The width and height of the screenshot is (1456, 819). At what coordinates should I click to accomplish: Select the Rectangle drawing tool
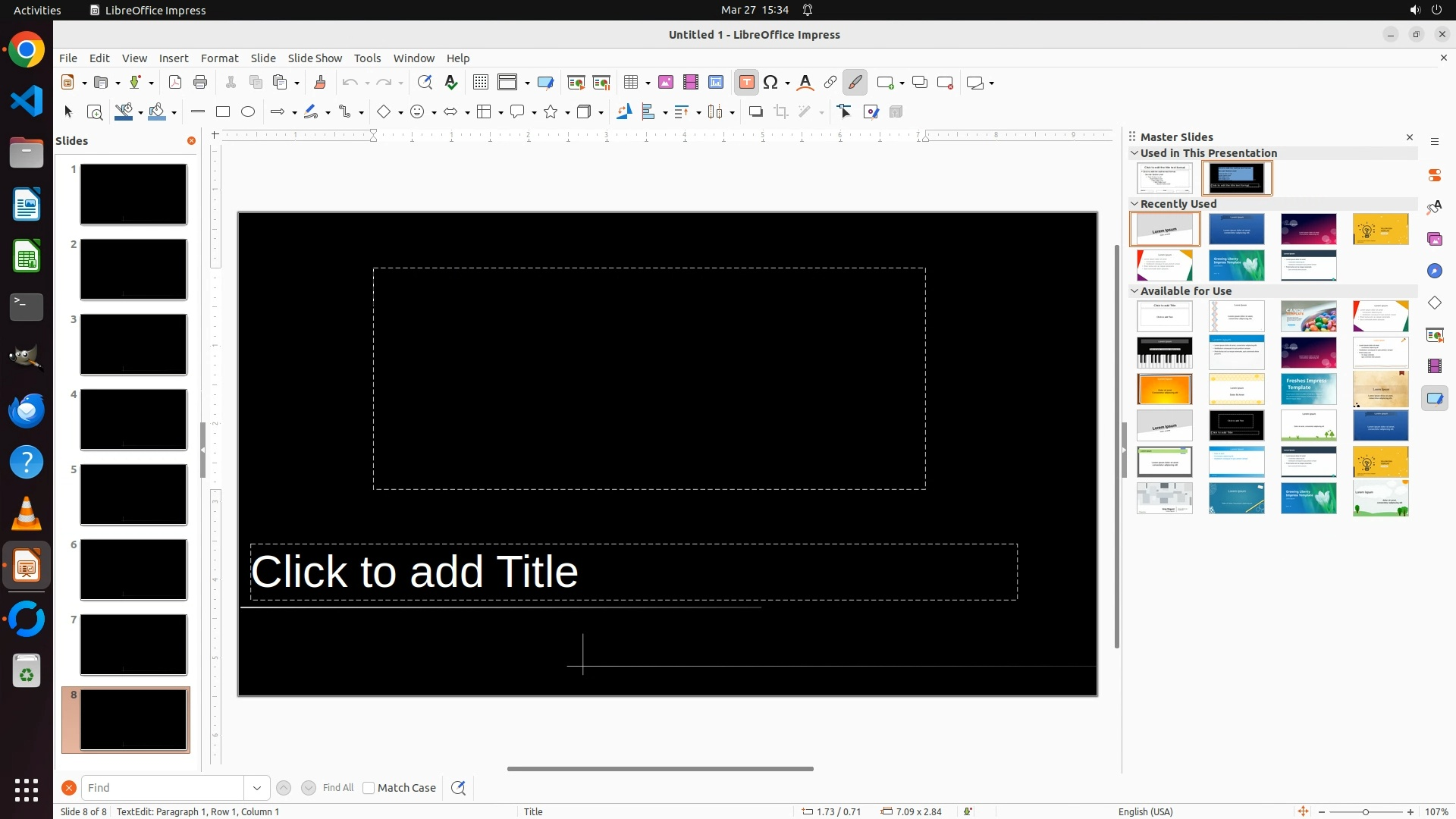[223, 111]
